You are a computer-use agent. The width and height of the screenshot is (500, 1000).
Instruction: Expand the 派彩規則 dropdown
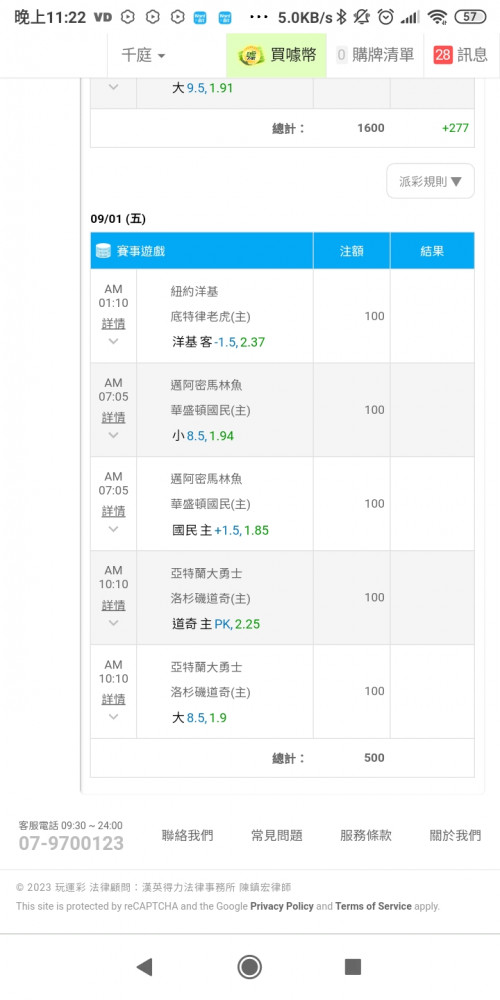430,181
